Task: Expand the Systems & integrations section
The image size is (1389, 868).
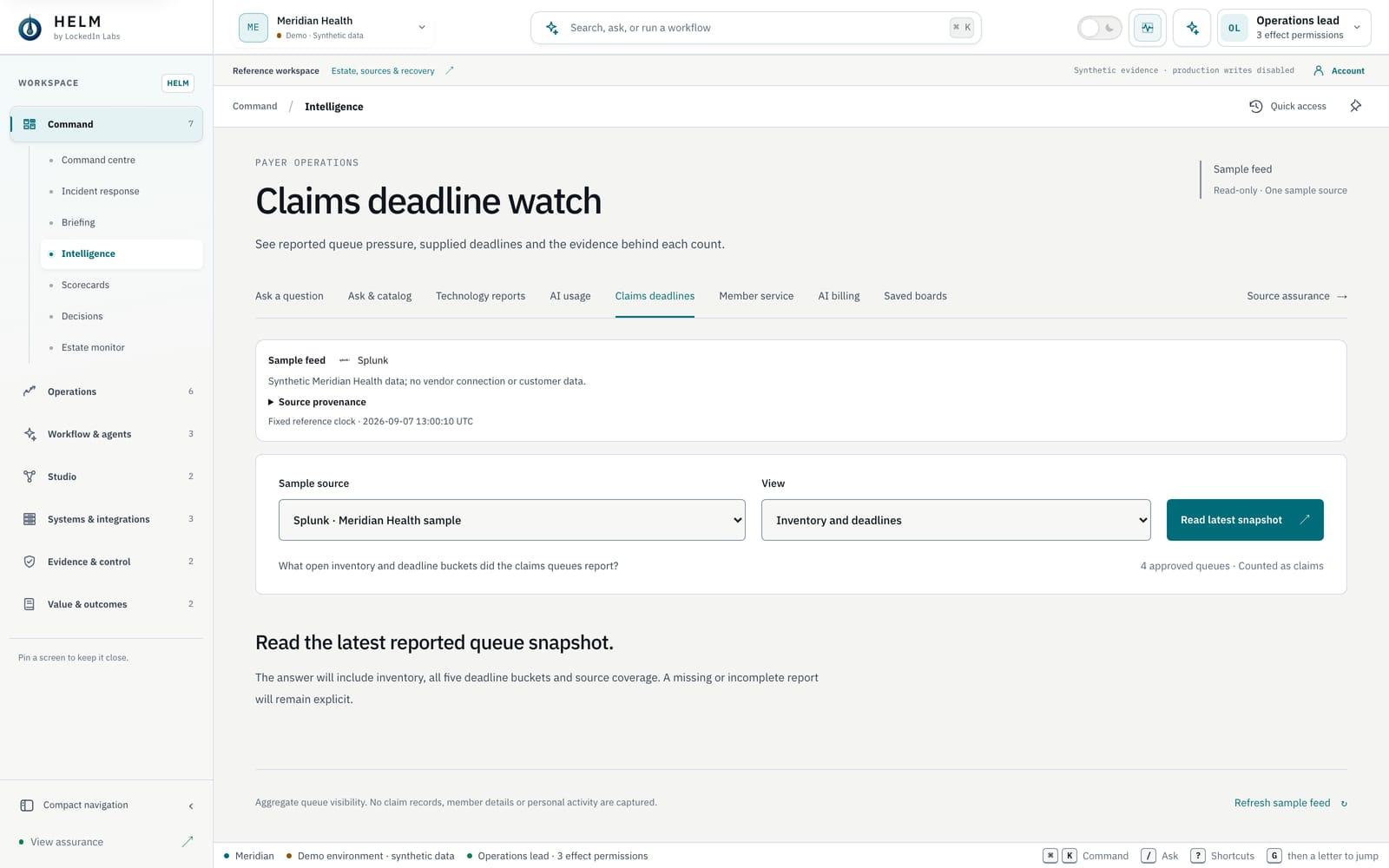Action: pyautogui.click(x=106, y=519)
